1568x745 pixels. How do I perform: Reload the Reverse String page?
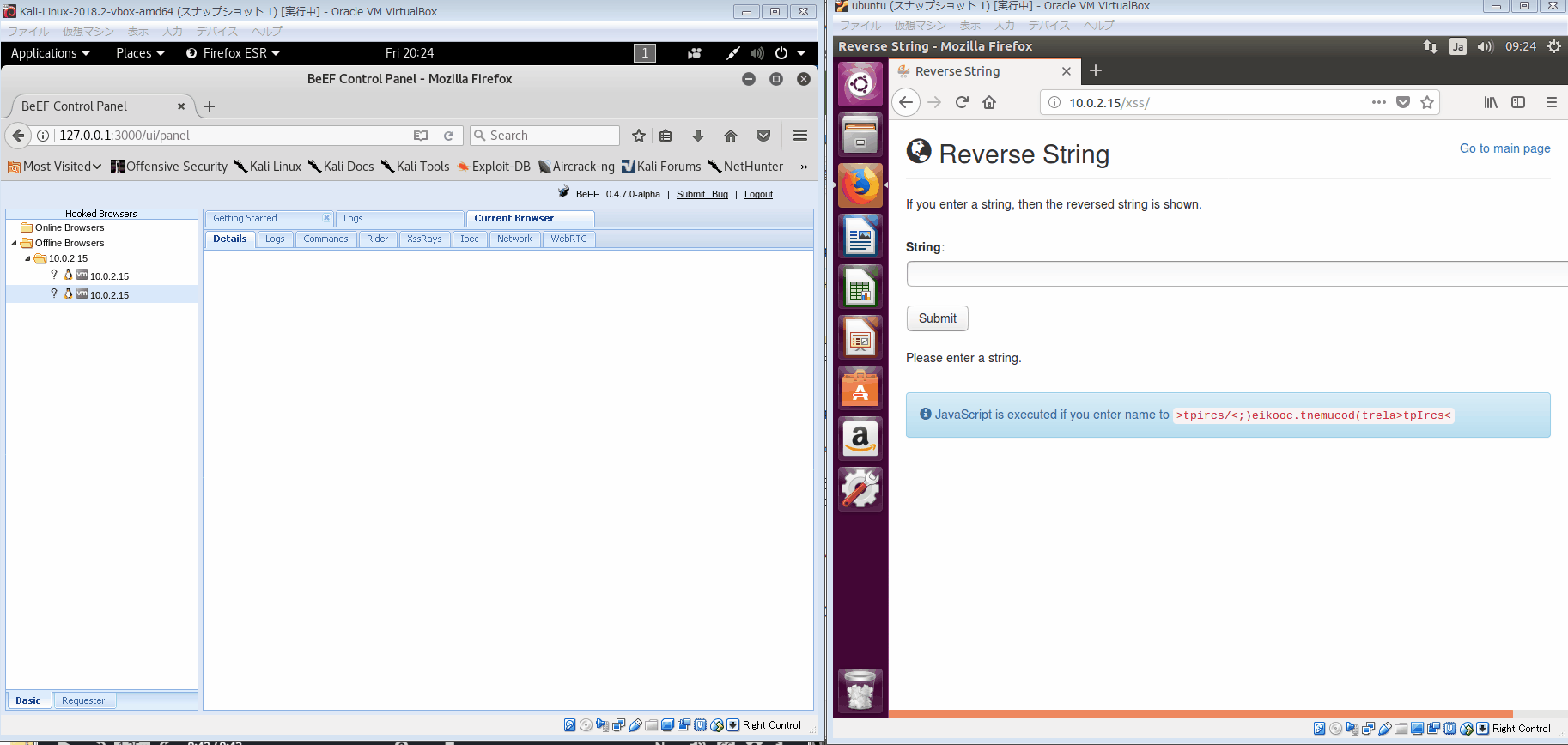coord(963,102)
